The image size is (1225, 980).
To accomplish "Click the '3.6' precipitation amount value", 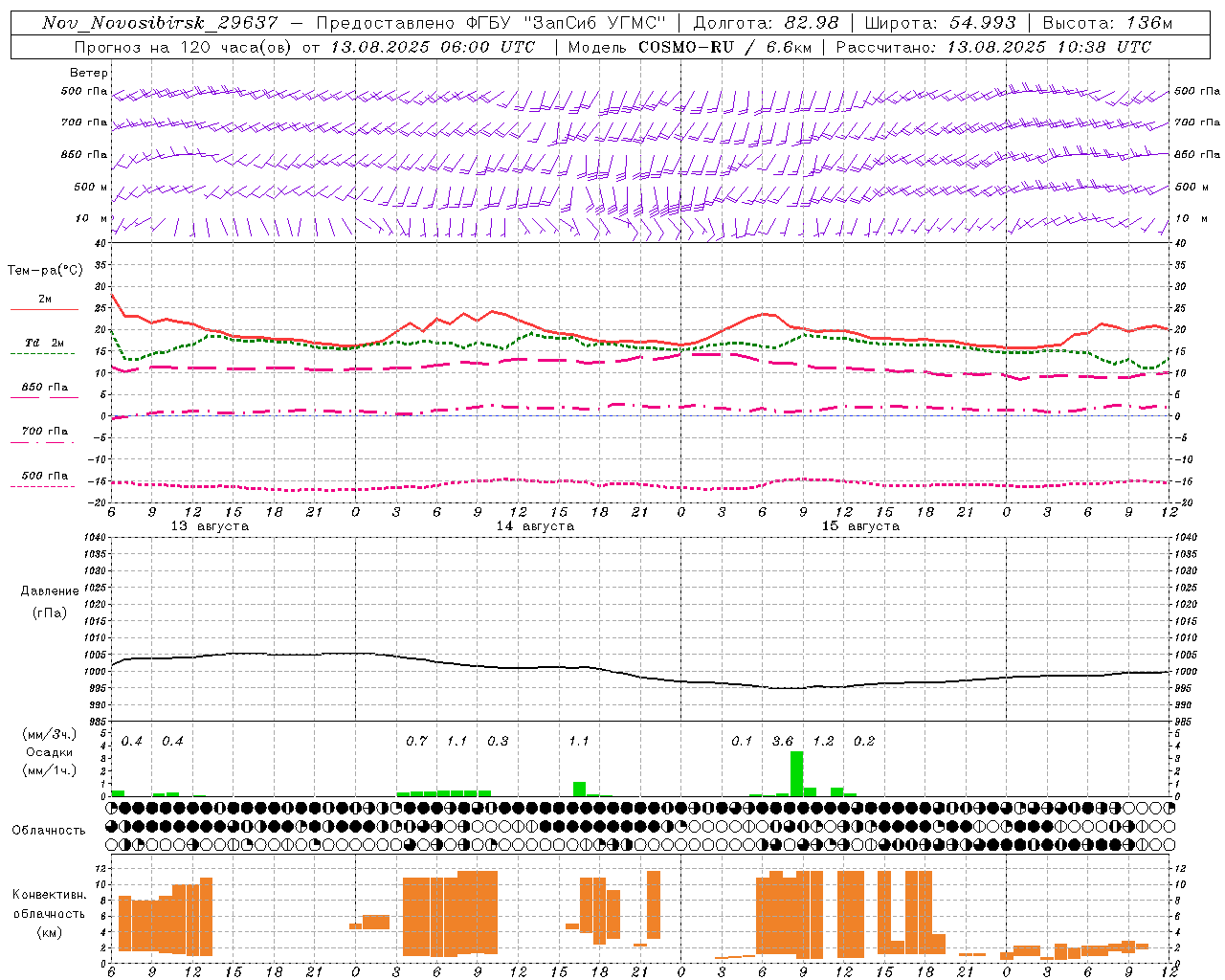I will tap(783, 741).
